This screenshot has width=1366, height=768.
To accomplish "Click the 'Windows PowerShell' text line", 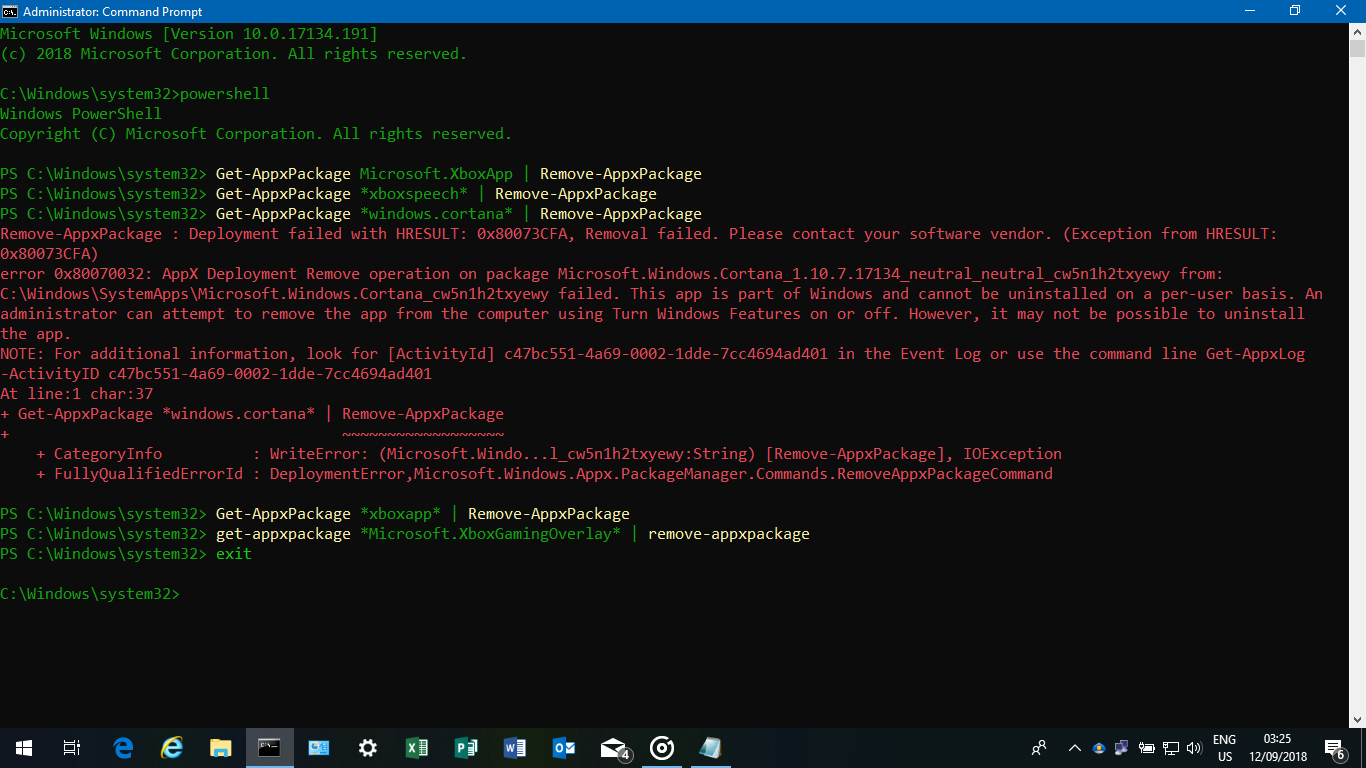I will tap(81, 114).
